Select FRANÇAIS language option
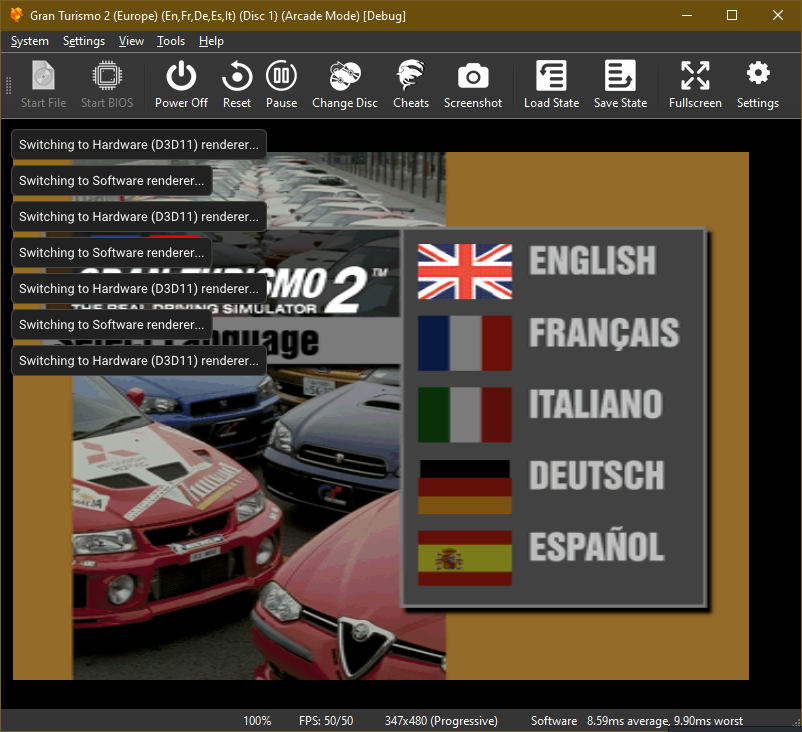Screen dimensions: 802x732 (x=604, y=334)
